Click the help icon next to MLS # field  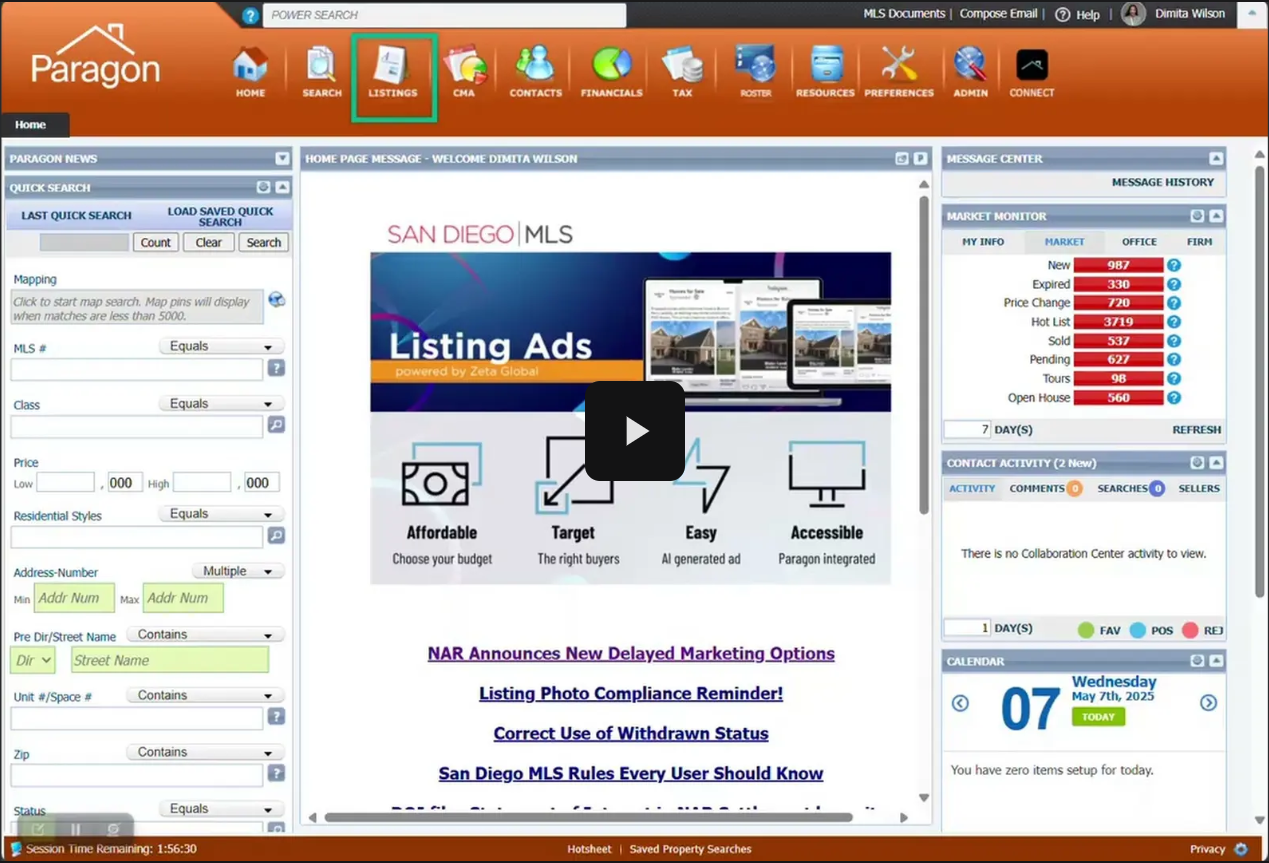pyautogui.click(x=277, y=368)
